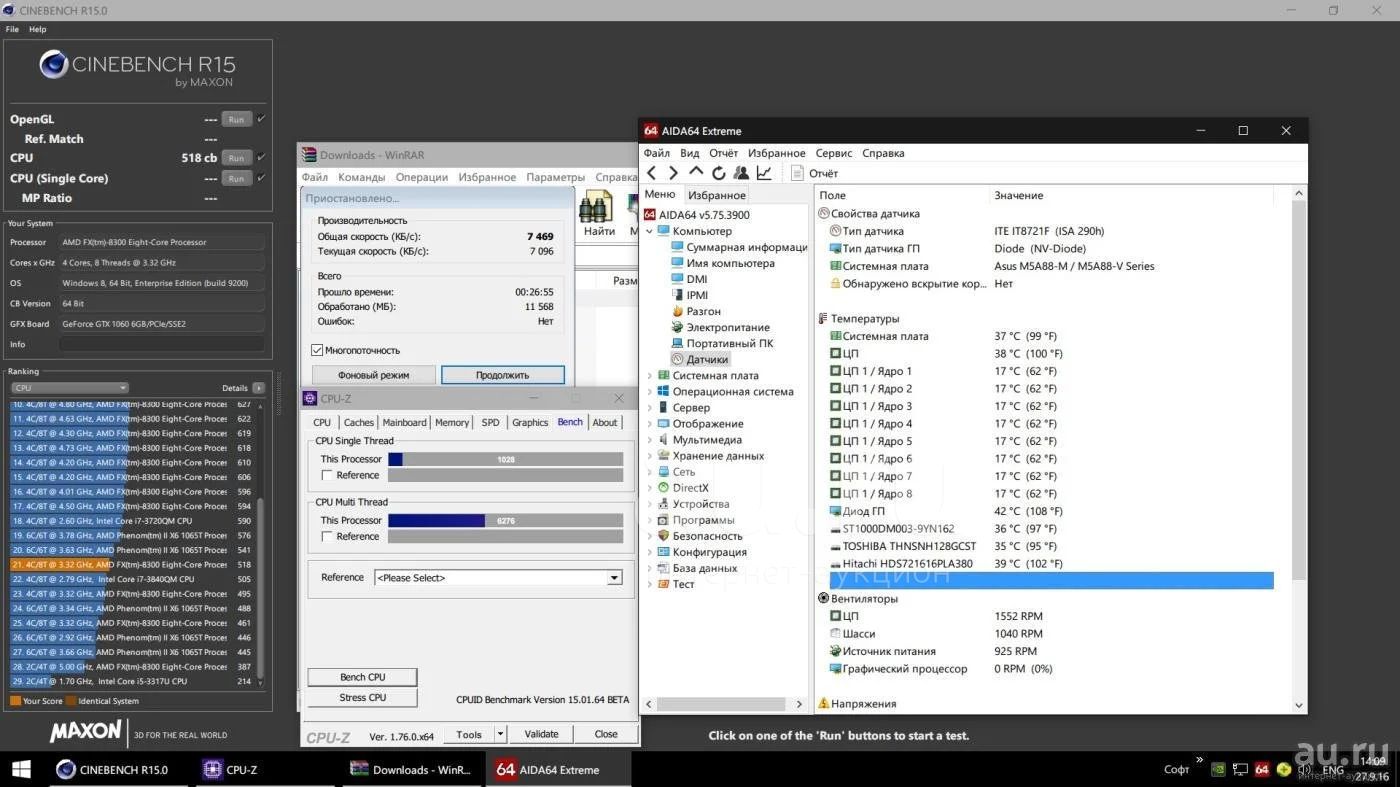Expand the Мультимедиа tree node
The width and height of the screenshot is (1400, 787).
pyautogui.click(x=650, y=439)
